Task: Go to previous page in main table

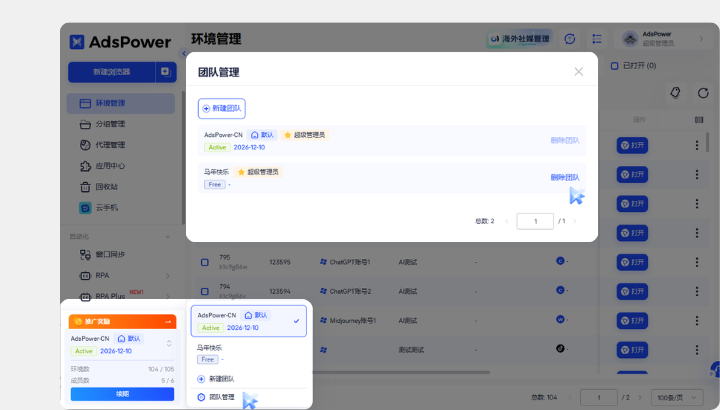Action: pos(570,398)
